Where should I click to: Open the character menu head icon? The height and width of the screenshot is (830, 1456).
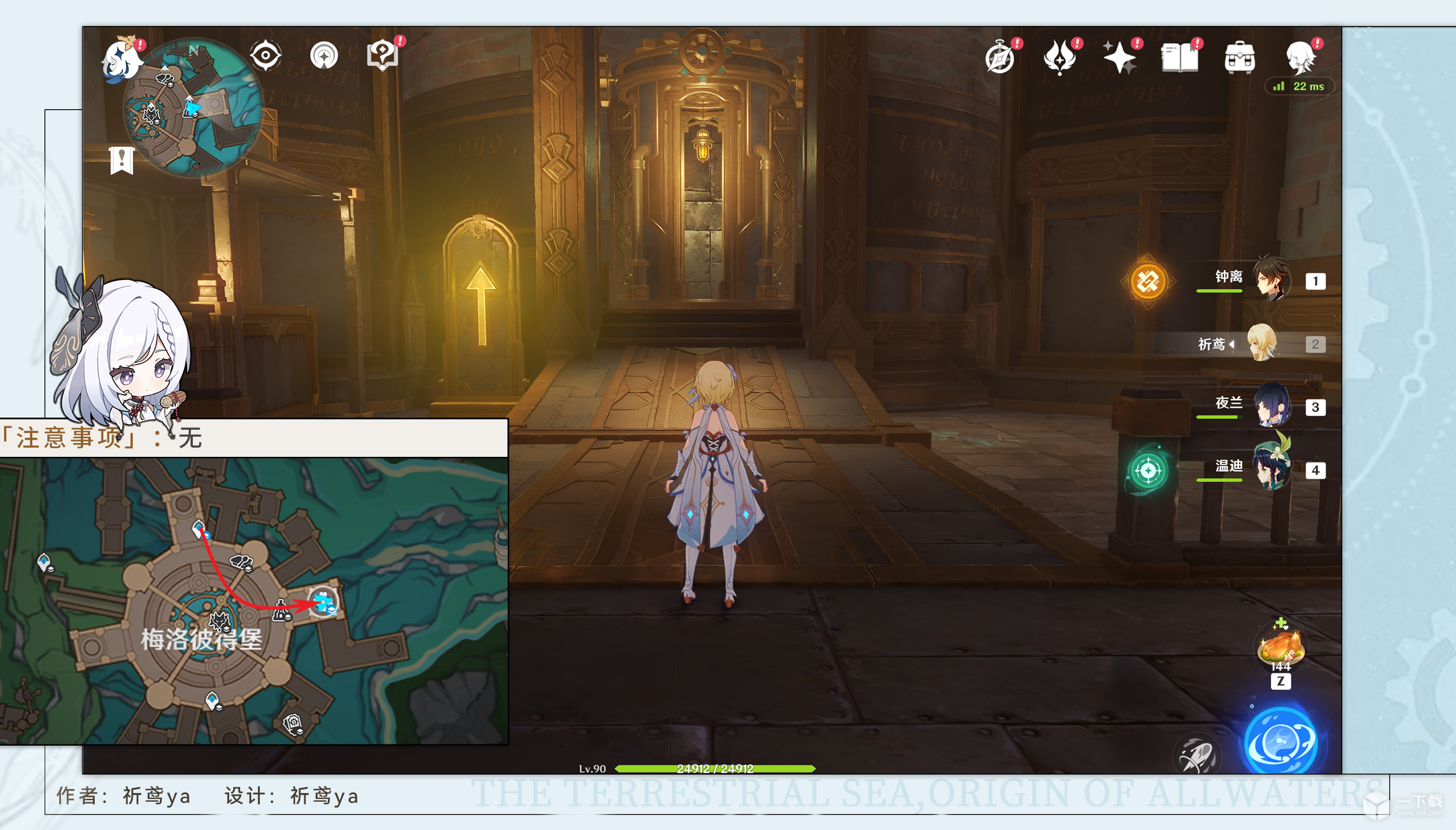(x=1301, y=58)
